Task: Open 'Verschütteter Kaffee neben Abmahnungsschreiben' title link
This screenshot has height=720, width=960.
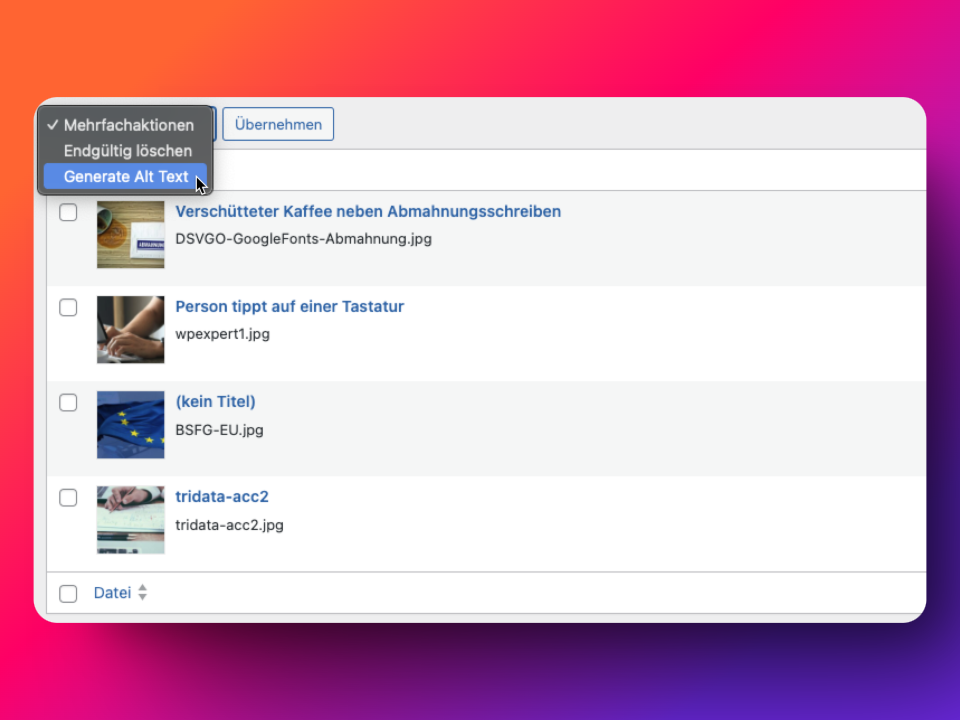Action: 368,212
